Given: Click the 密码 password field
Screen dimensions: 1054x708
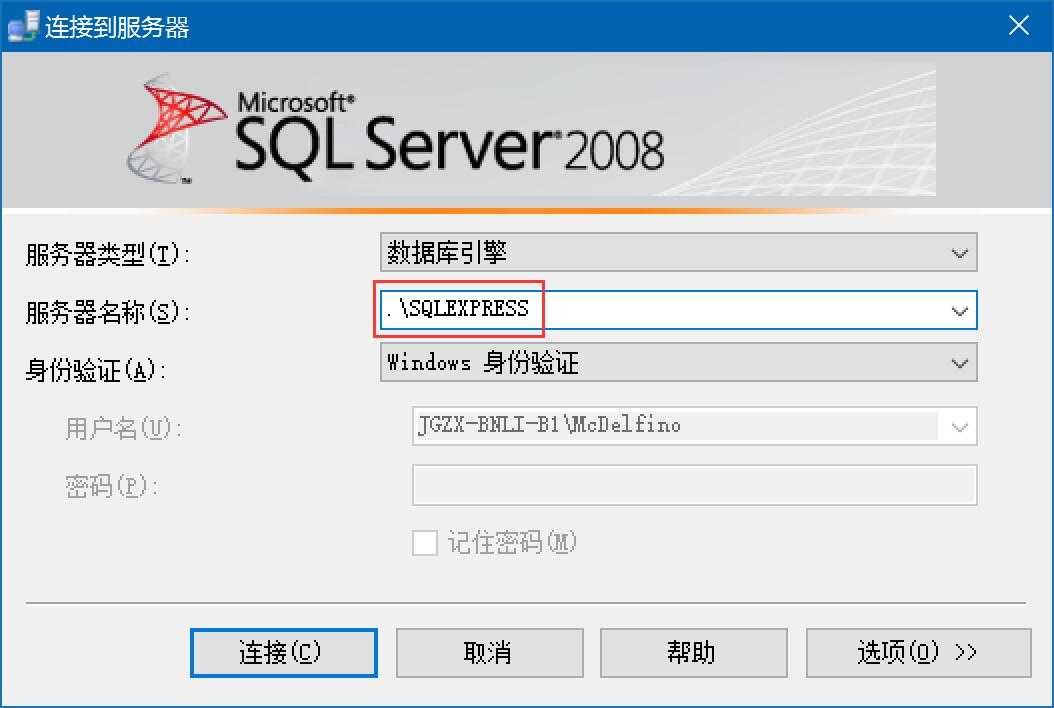Looking at the screenshot, I should click(694, 485).
